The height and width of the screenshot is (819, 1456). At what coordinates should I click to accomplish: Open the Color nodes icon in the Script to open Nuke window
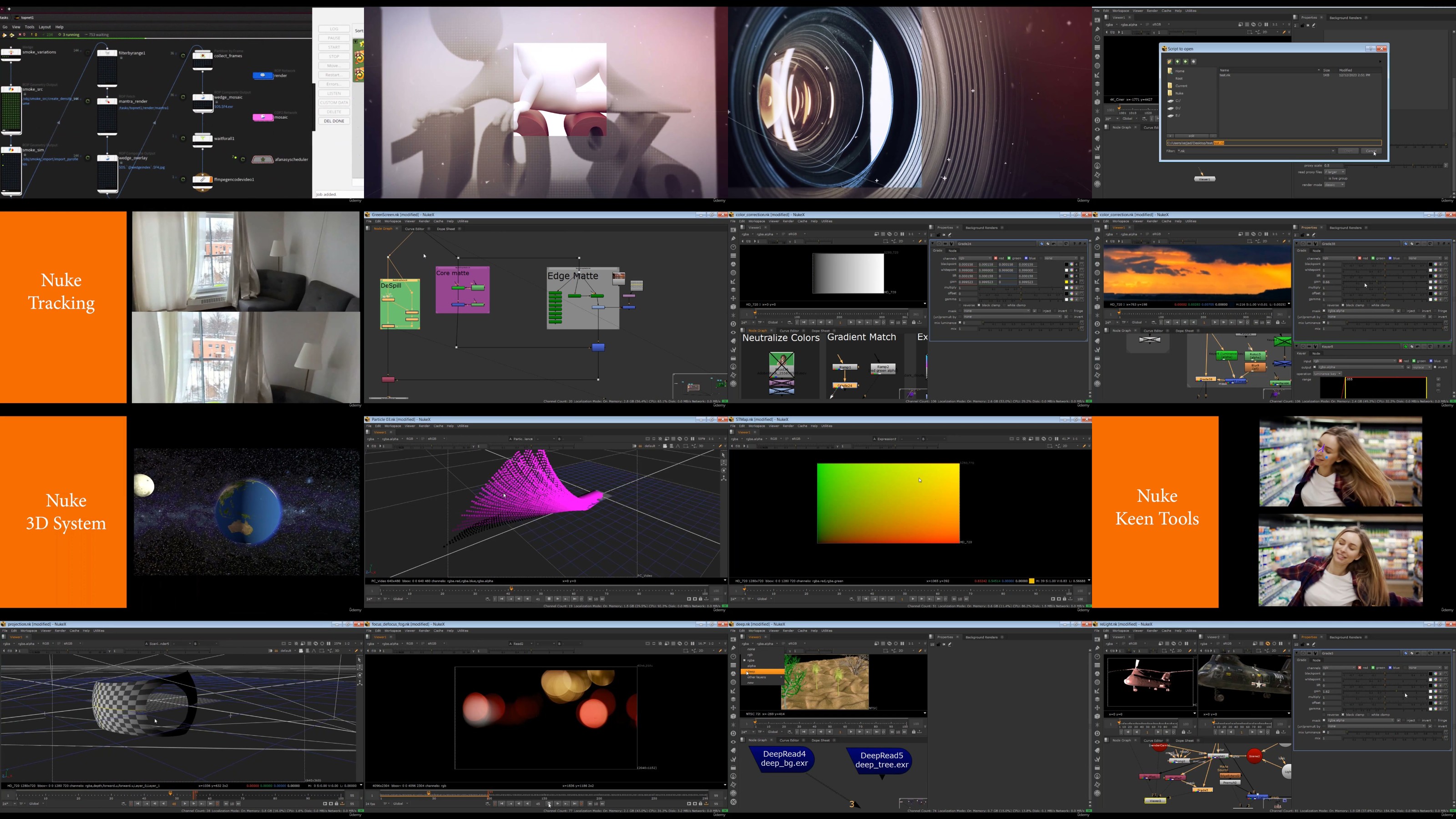pyautogui.click(x=1097, y=56)
